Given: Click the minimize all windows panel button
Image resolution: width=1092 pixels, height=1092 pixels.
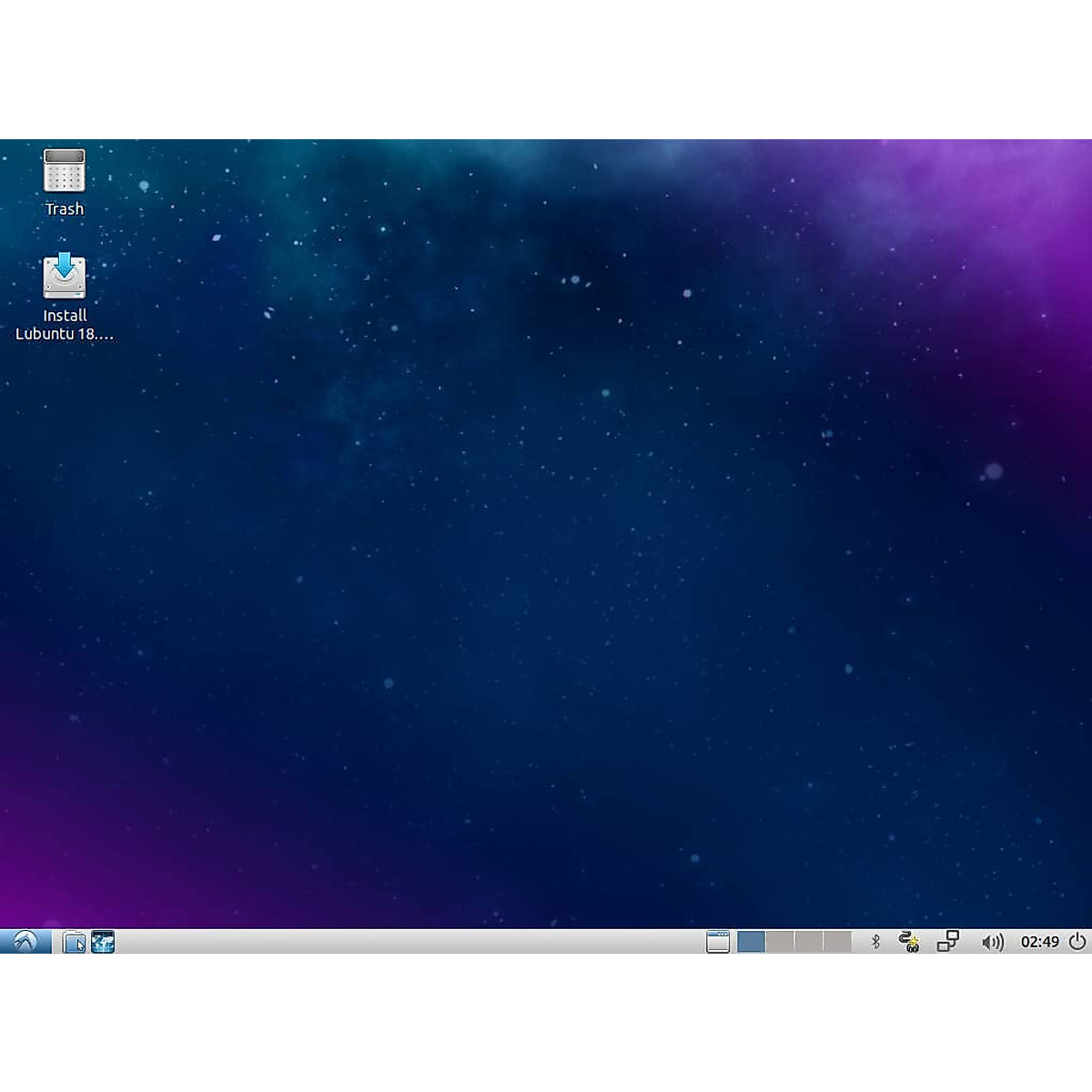Looking at the screenshot, I should point(718,942).
